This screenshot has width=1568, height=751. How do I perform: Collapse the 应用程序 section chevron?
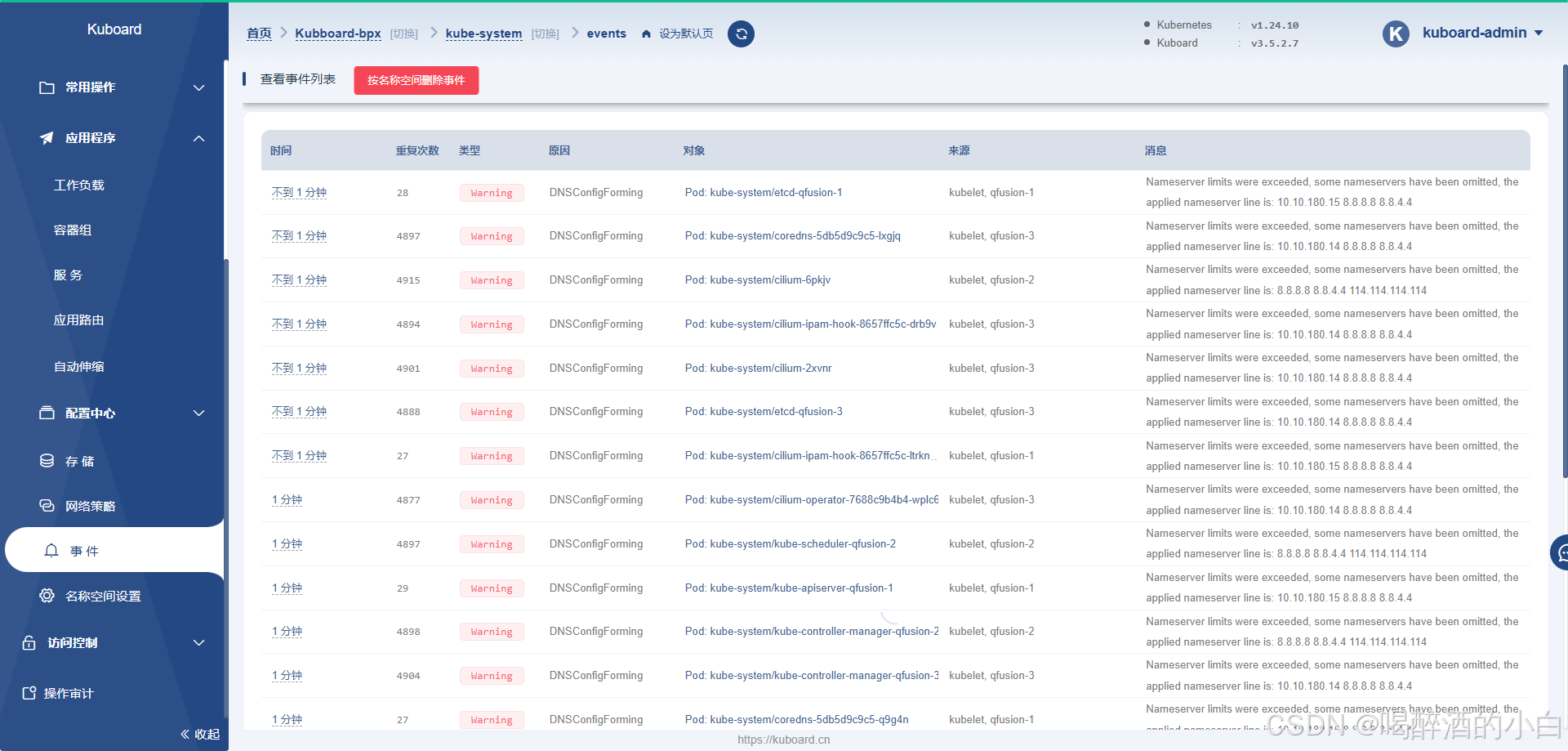click(x=198, y=138)
